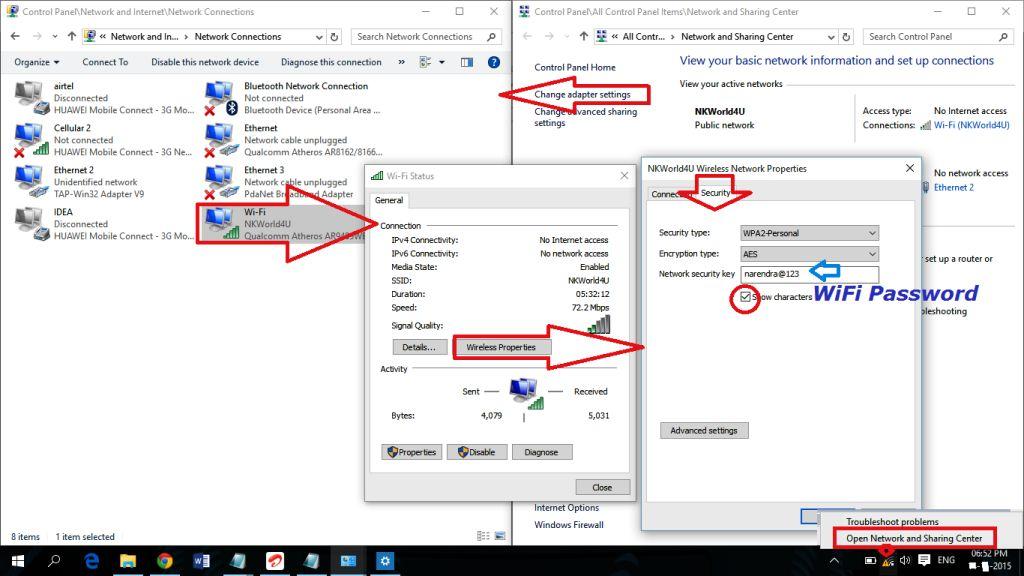Open recent locations dropdown in Network Connections
This screenshot has width=1024, height=576.
click(x=55, y=37)
